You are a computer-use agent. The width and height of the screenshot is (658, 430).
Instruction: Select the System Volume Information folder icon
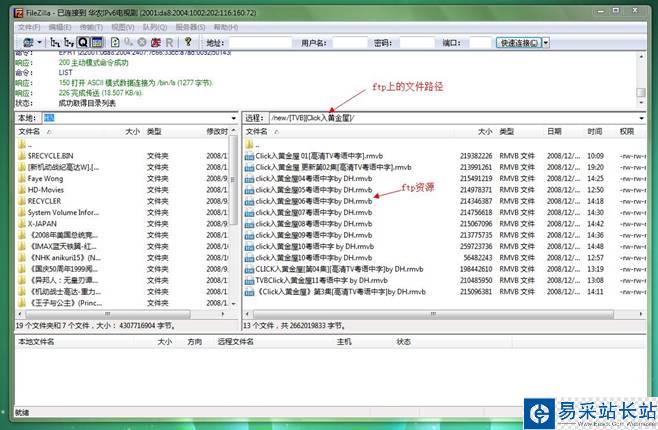22,213
